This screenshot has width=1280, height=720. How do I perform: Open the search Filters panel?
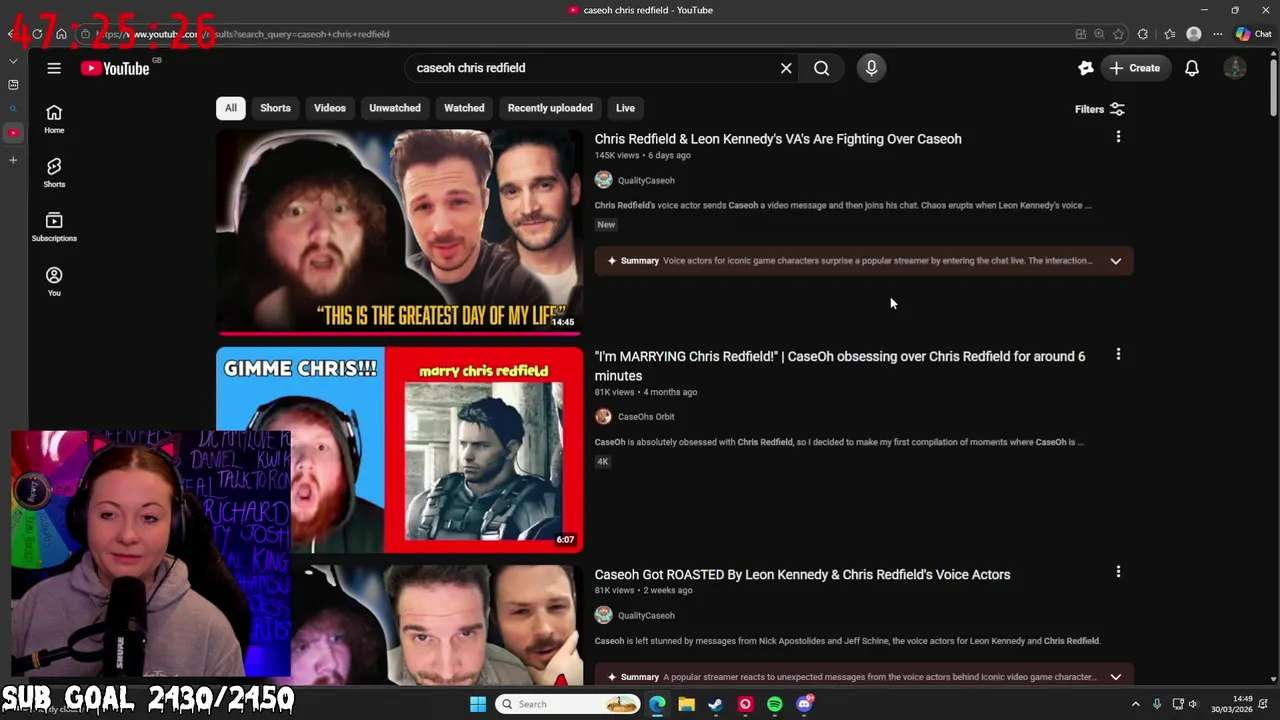pos(1099,109)
